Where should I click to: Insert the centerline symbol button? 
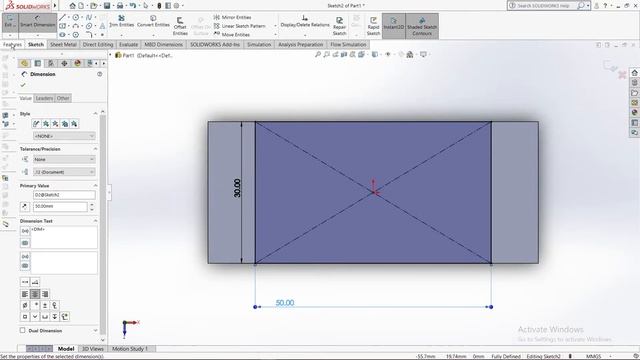coord(55,305)
